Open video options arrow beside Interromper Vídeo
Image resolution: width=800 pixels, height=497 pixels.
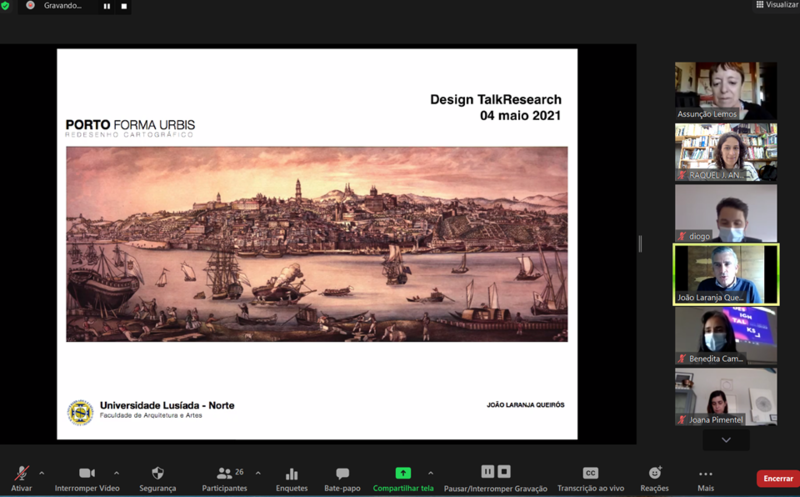click(116, 474)
